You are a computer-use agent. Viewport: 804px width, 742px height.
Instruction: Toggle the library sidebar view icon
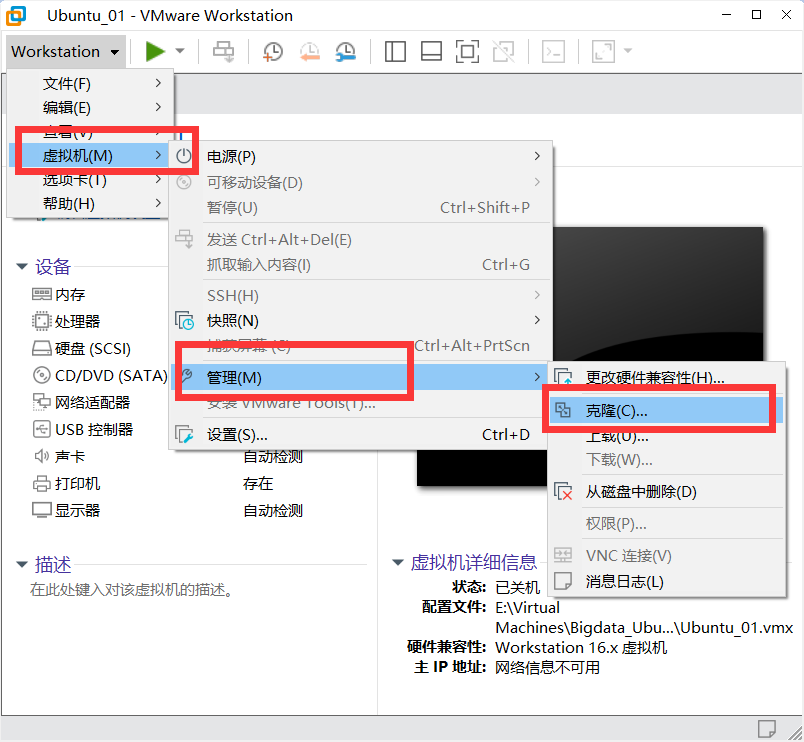pyautogui.click(x=395, y=51)
